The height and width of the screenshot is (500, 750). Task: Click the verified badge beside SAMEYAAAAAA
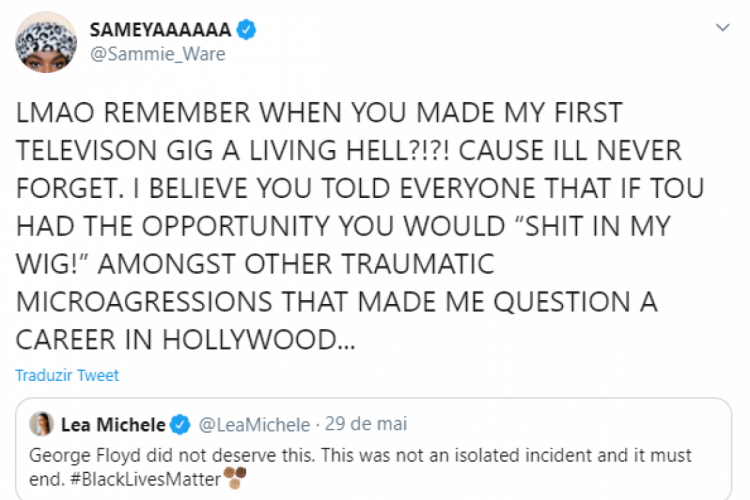[247, 29]
